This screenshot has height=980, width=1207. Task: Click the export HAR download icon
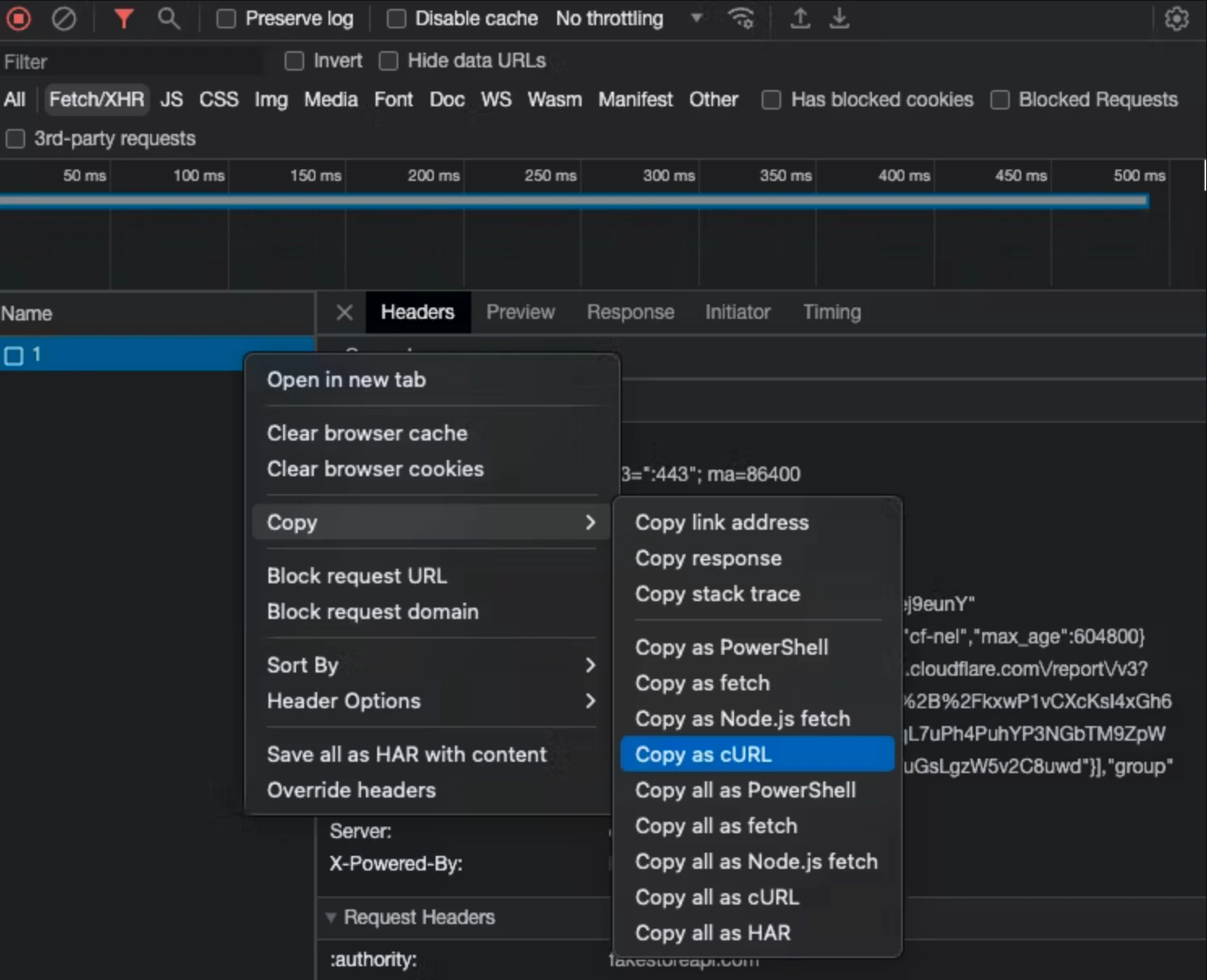[x=840, y=19]
